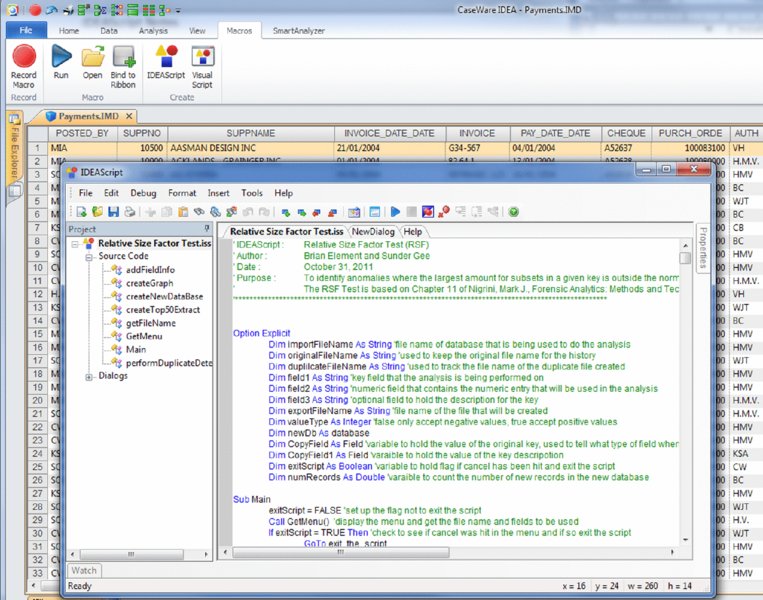Click the INVOICE_DATE_DATE column header
The height and width of the screenshot is (600, 763).
[389, 133]
